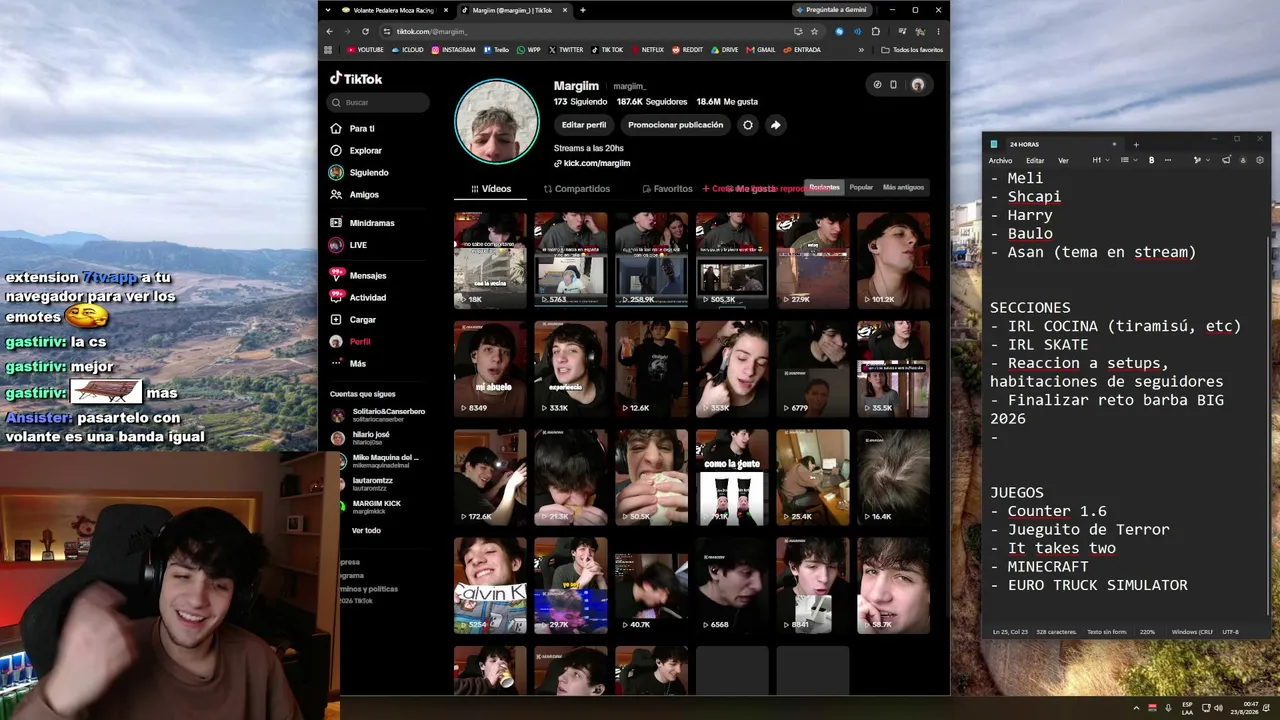Open the DRIVE bookmark
The height and width of the screenshot is (720, 1280).
pyautogui.click(x=725, y=49)
